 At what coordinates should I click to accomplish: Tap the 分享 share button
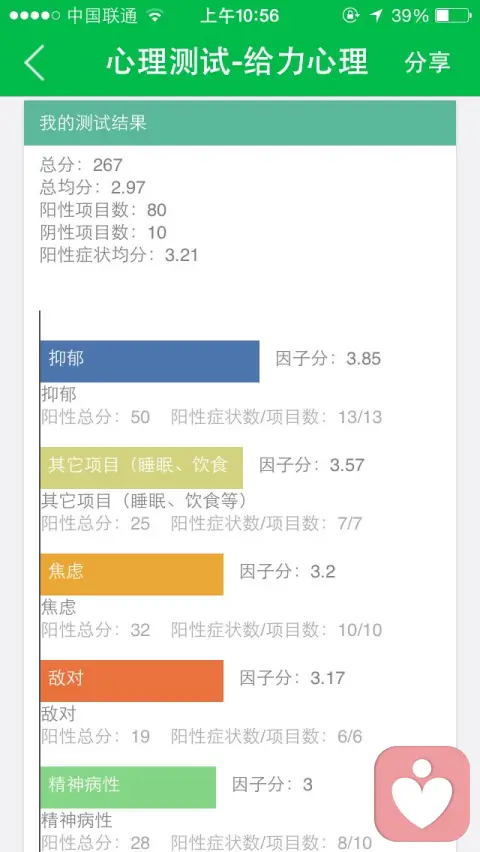pos(428,62)
